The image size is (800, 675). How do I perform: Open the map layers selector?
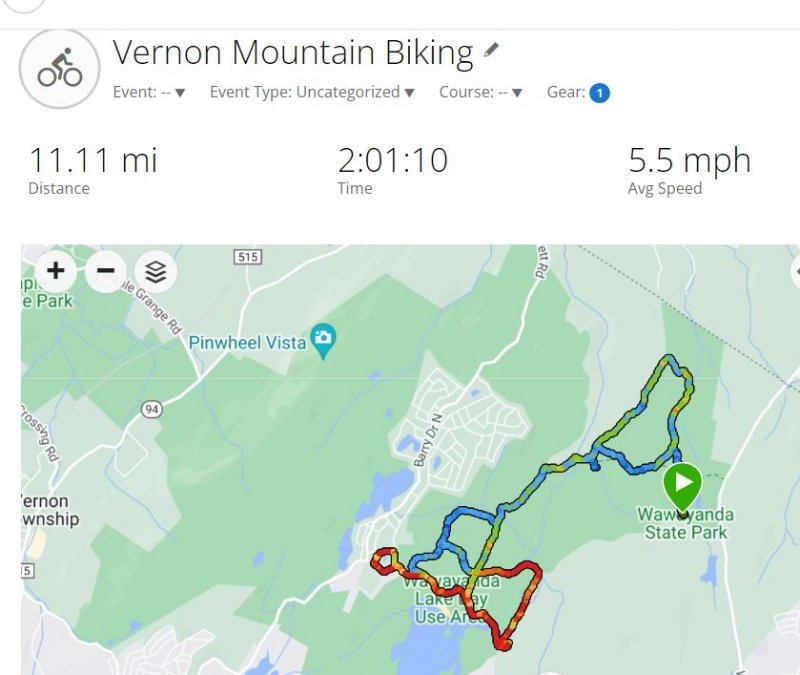point(155,271)
